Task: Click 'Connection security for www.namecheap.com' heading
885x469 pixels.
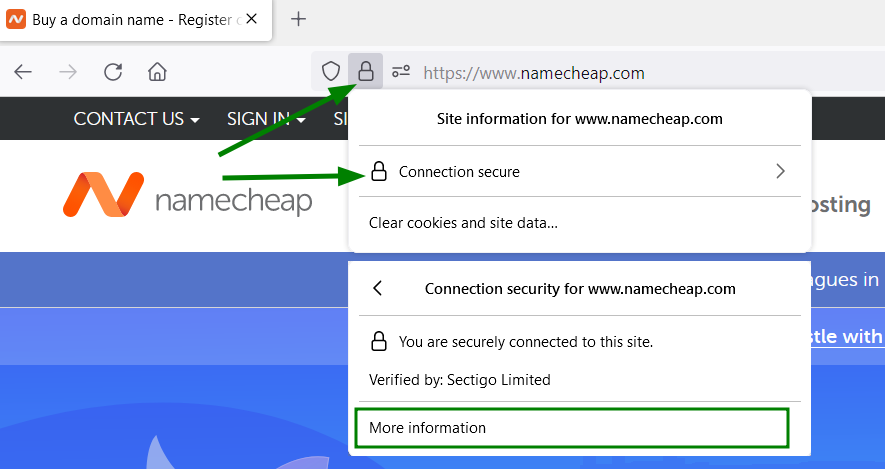Action: click(580, 289)
